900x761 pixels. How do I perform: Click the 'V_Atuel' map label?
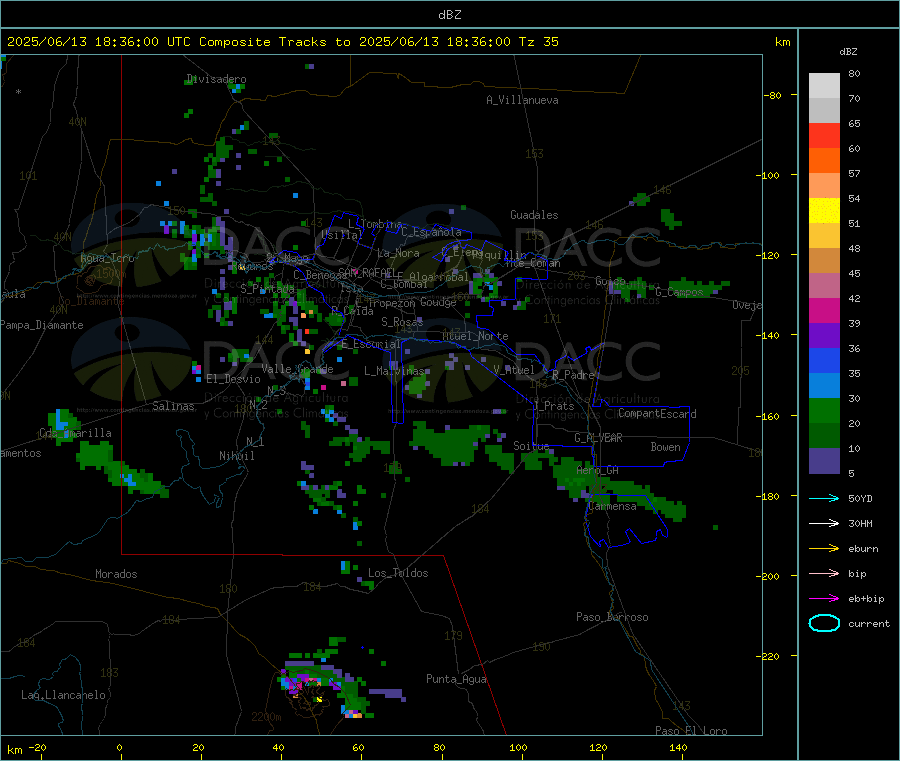pyautogui.click(x=514, y=370)
